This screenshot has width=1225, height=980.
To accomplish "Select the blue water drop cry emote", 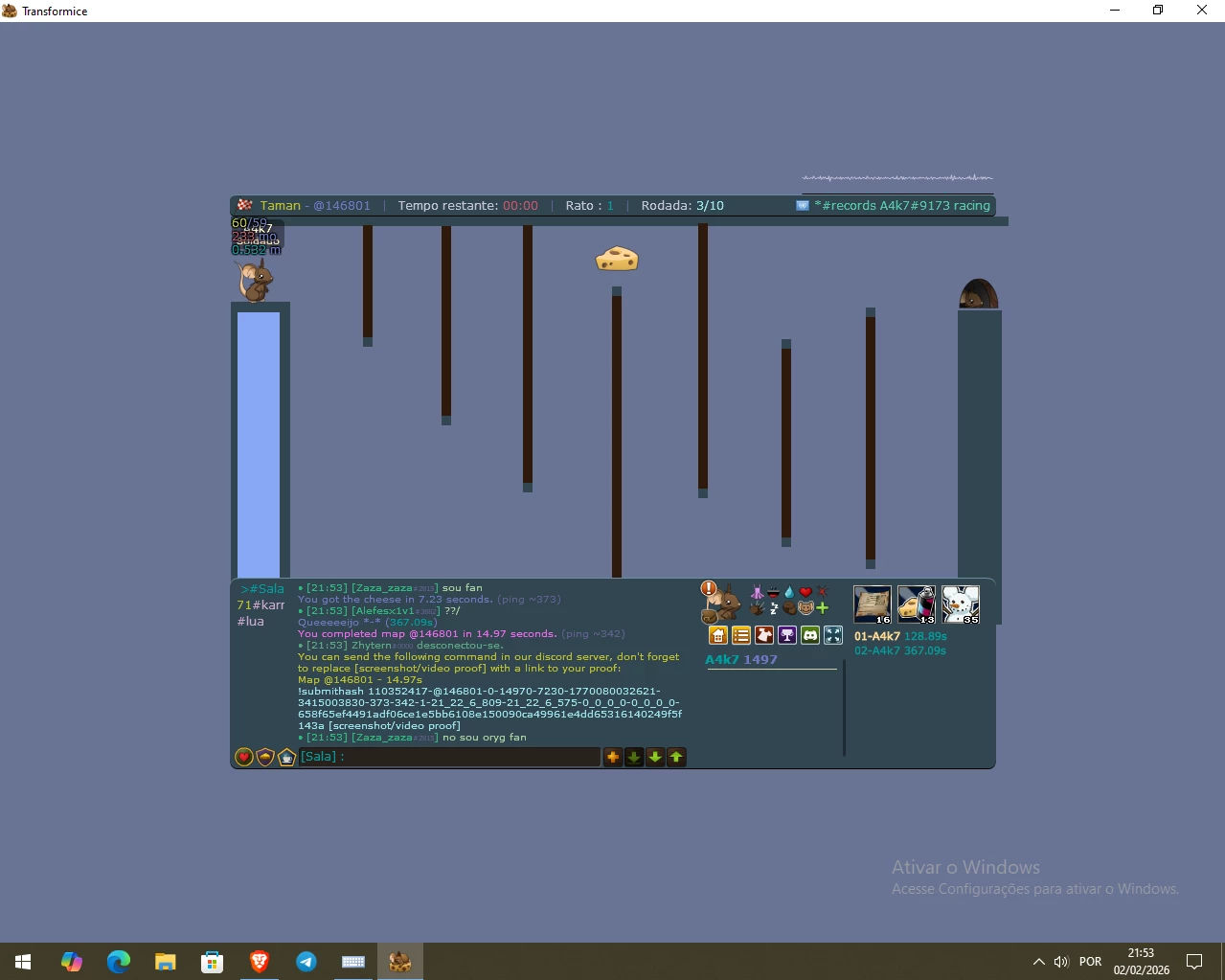I will 789,592.
